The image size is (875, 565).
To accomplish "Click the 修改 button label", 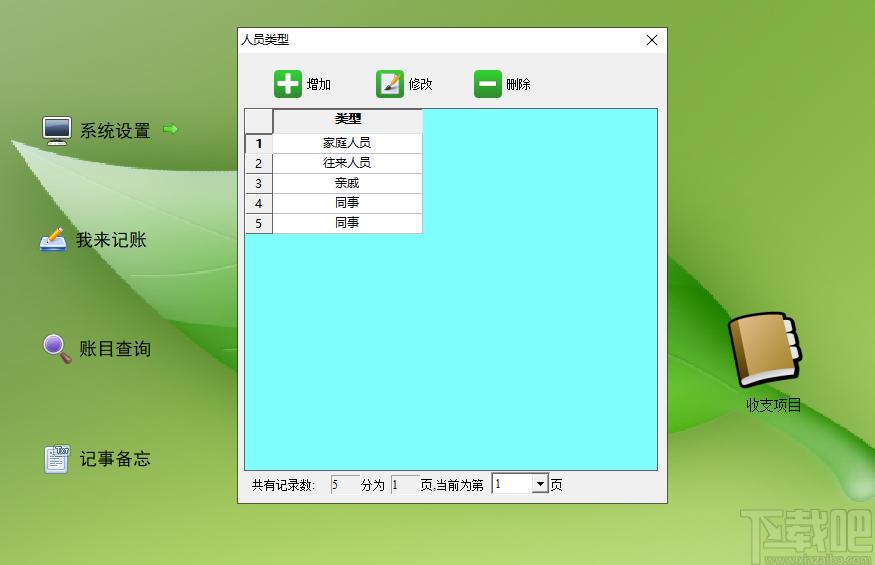I will point(420,84).
